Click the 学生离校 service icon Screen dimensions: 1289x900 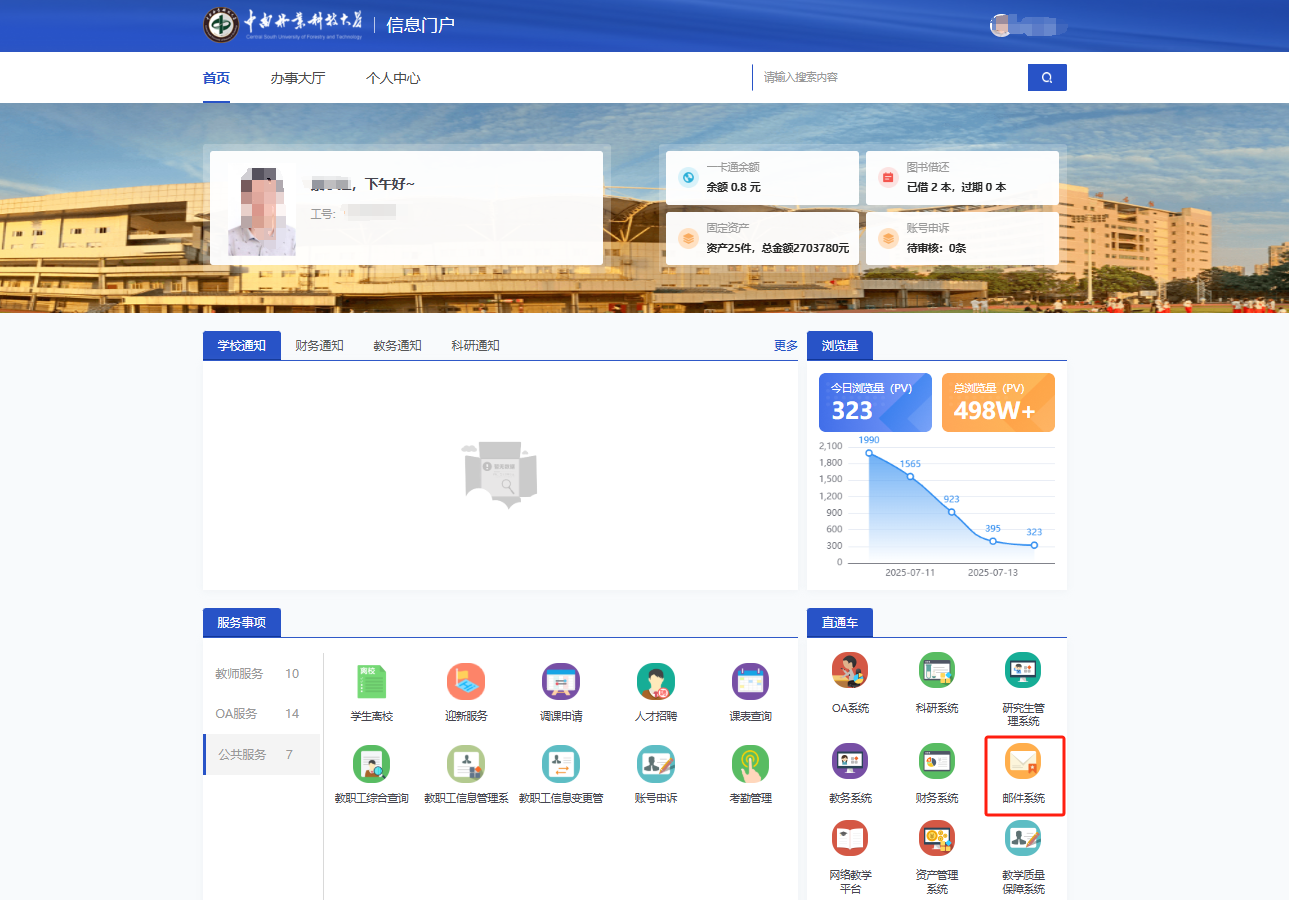click(x=371, y=682)
